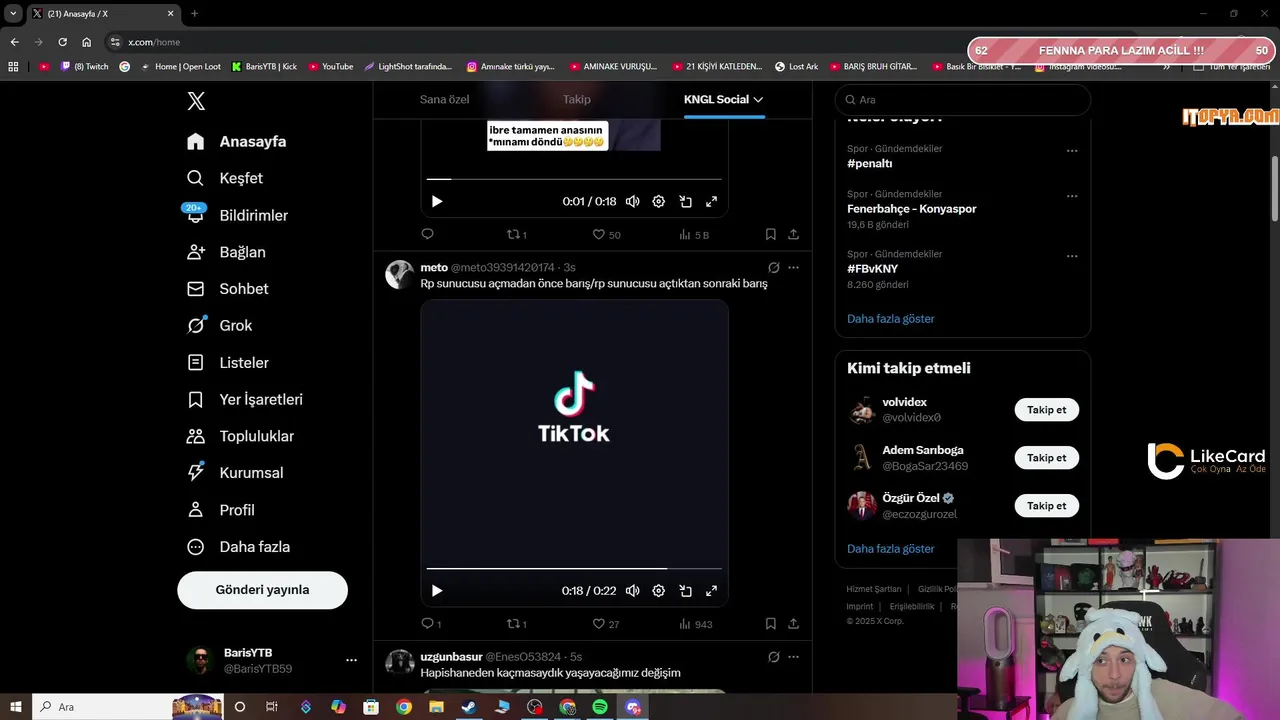
Task: Open Bildirimler notifications
Action: [x=238, y=215]
